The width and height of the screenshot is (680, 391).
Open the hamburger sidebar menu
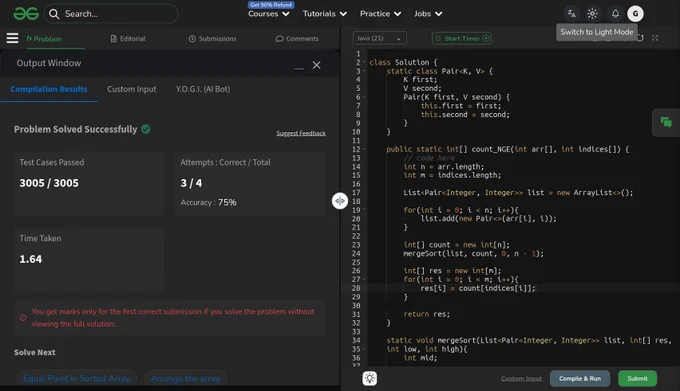point(13,38)
